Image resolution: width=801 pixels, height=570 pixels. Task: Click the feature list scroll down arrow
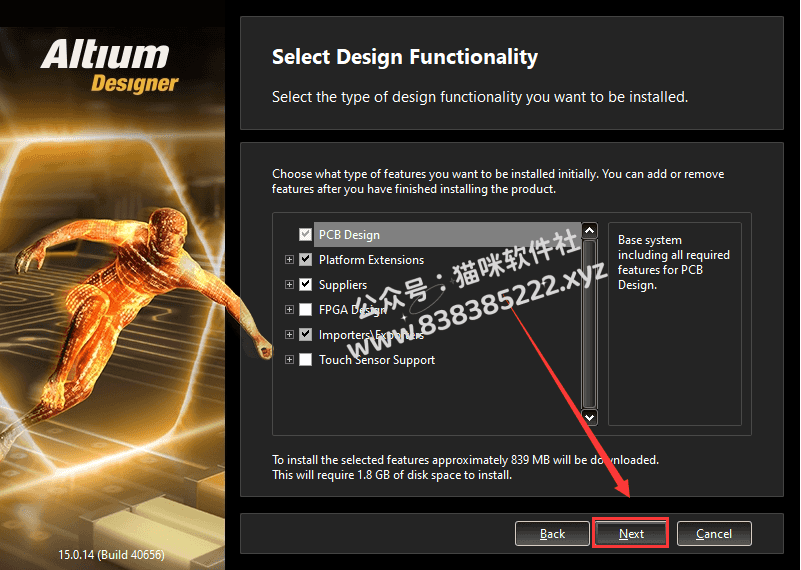coord(590,417)
